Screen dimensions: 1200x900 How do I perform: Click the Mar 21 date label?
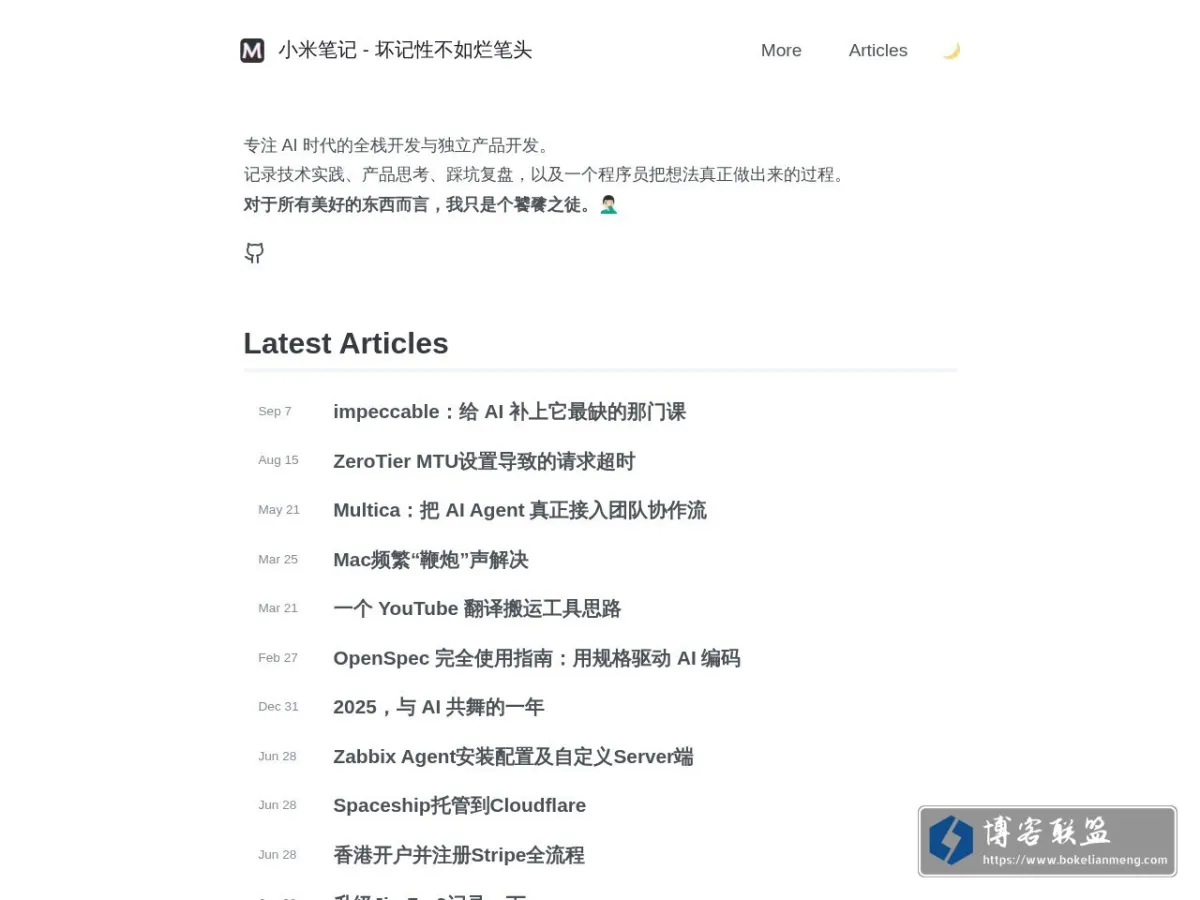(x=278, y=609)
